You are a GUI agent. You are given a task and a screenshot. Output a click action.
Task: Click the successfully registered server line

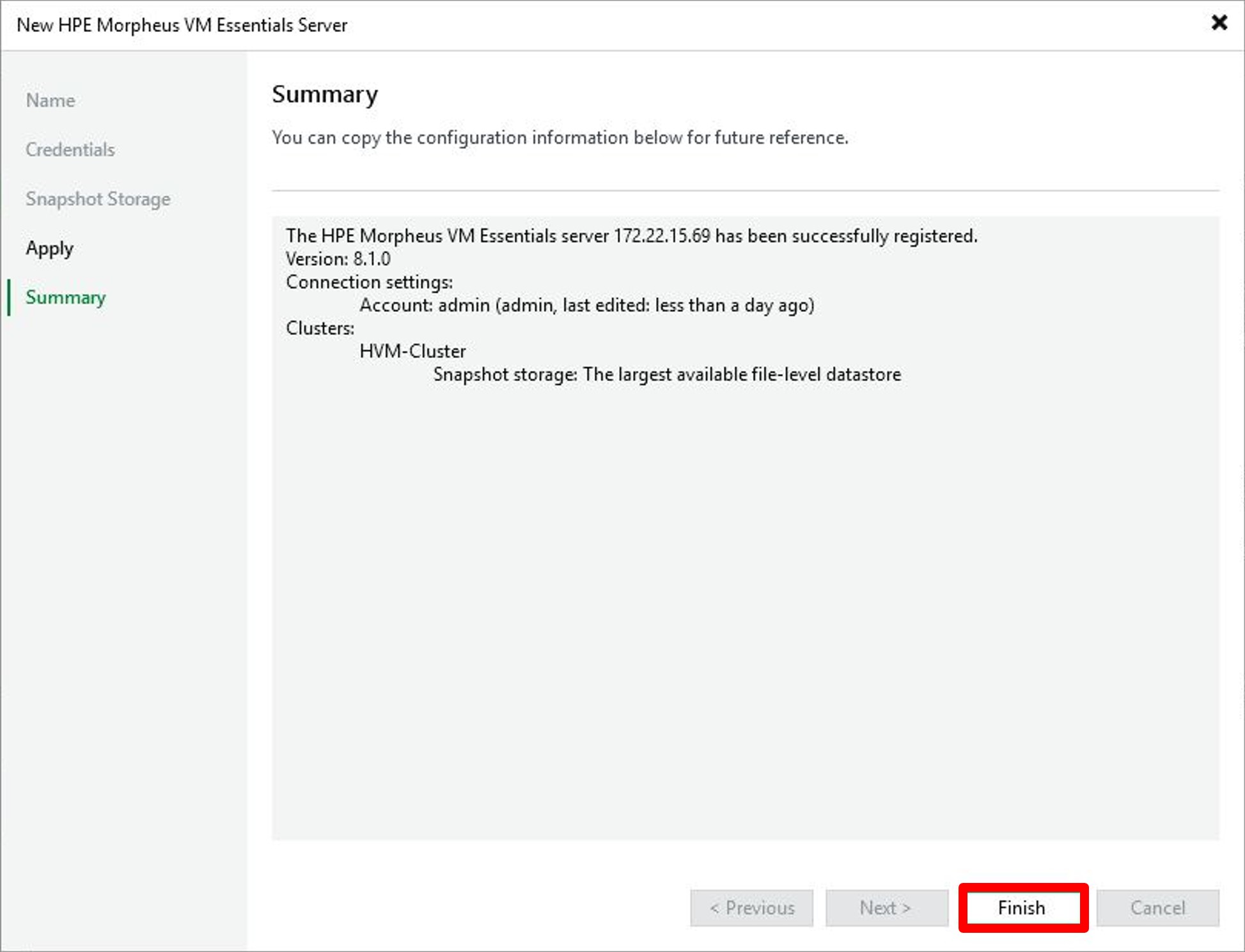(x=632, y=236)
